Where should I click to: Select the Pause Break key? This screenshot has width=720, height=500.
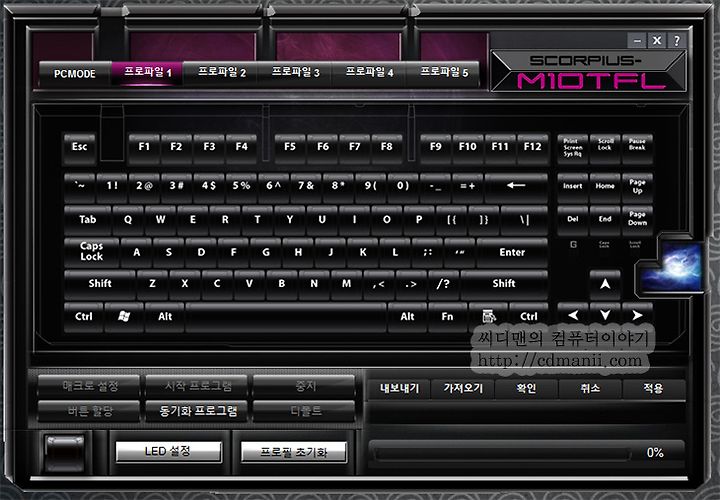tap(637, 148)
